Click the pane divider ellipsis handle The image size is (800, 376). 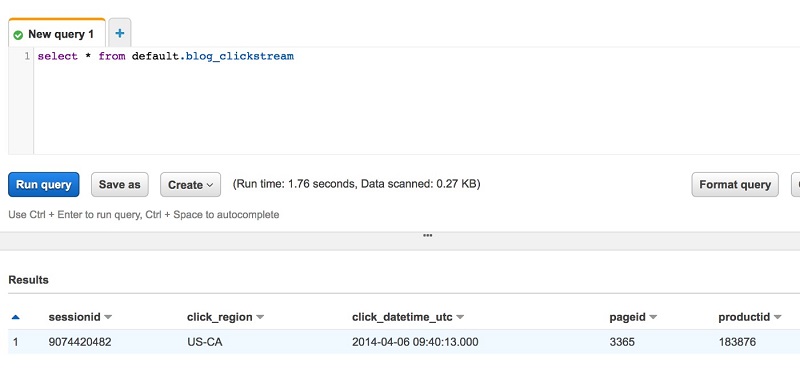(428, 236)
